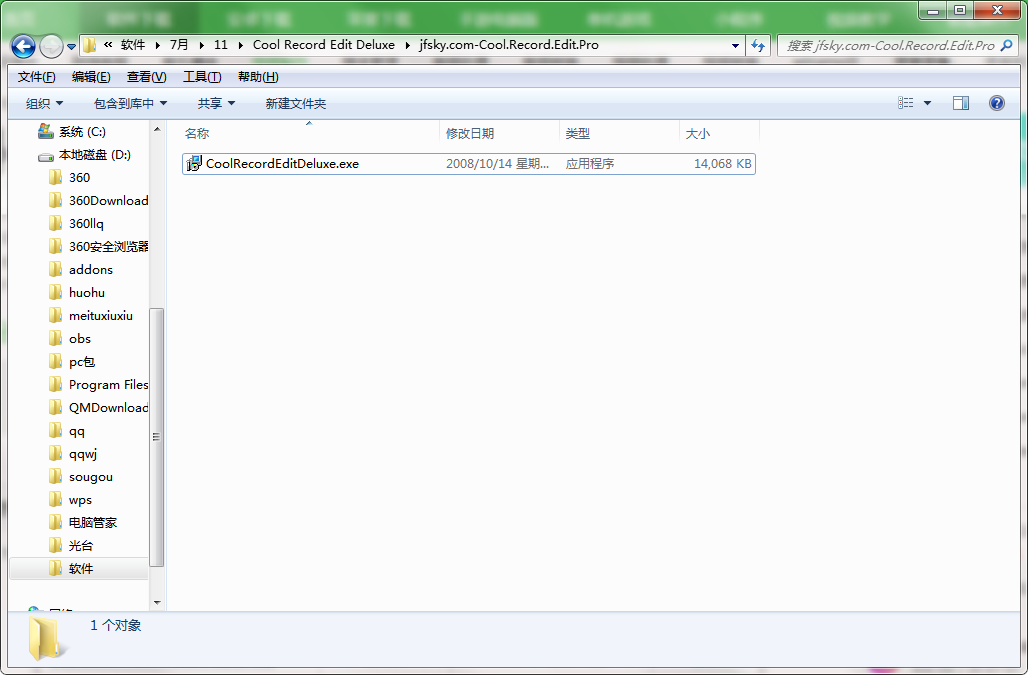Open the 360Download folder in tree
The height and width of the screenshot is (675, 1028).
[108, 201]
